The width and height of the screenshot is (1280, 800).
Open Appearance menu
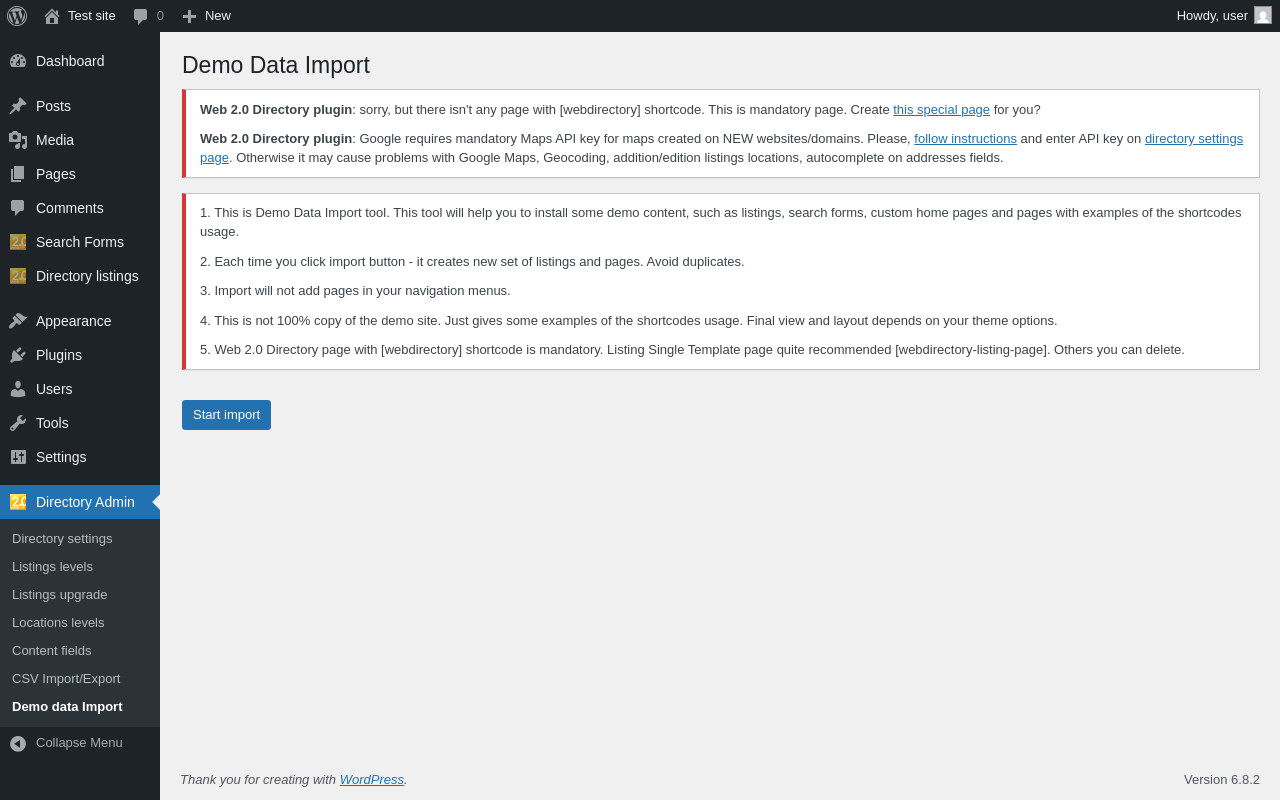tap(74, 321)
